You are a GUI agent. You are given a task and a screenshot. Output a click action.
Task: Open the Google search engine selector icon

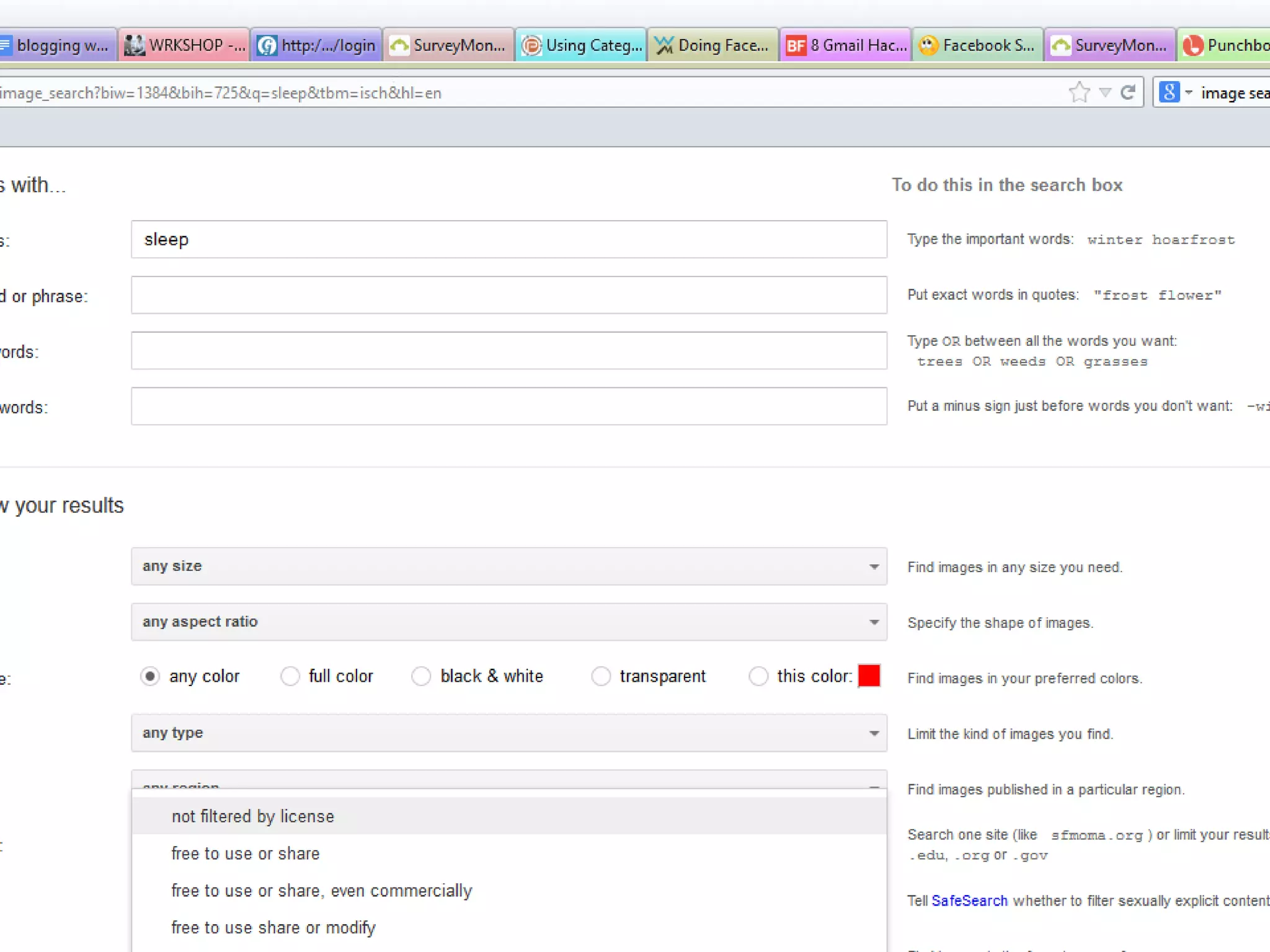coord(1169,92)
